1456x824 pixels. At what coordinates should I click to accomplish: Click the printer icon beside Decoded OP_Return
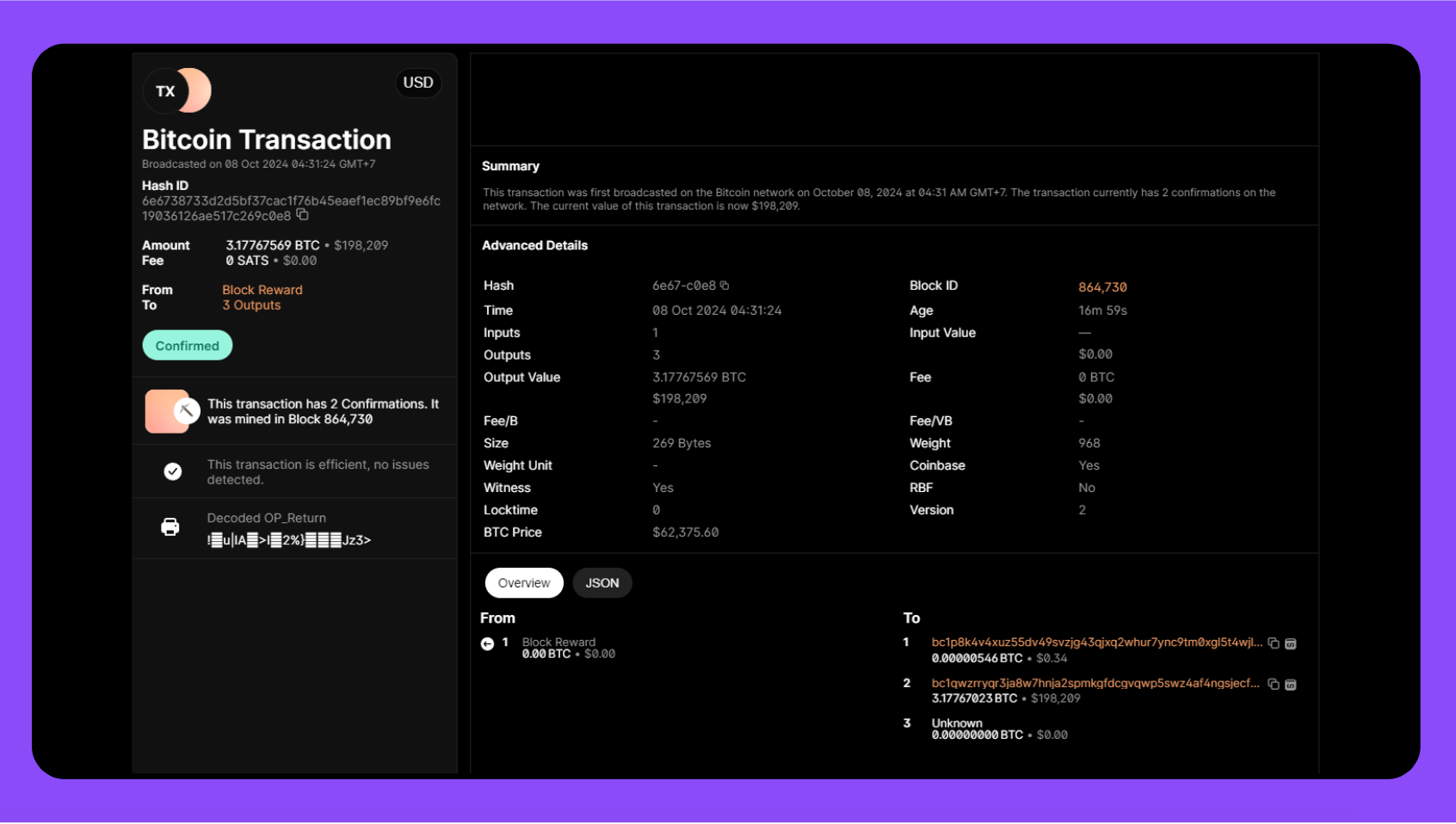point(170,526)
